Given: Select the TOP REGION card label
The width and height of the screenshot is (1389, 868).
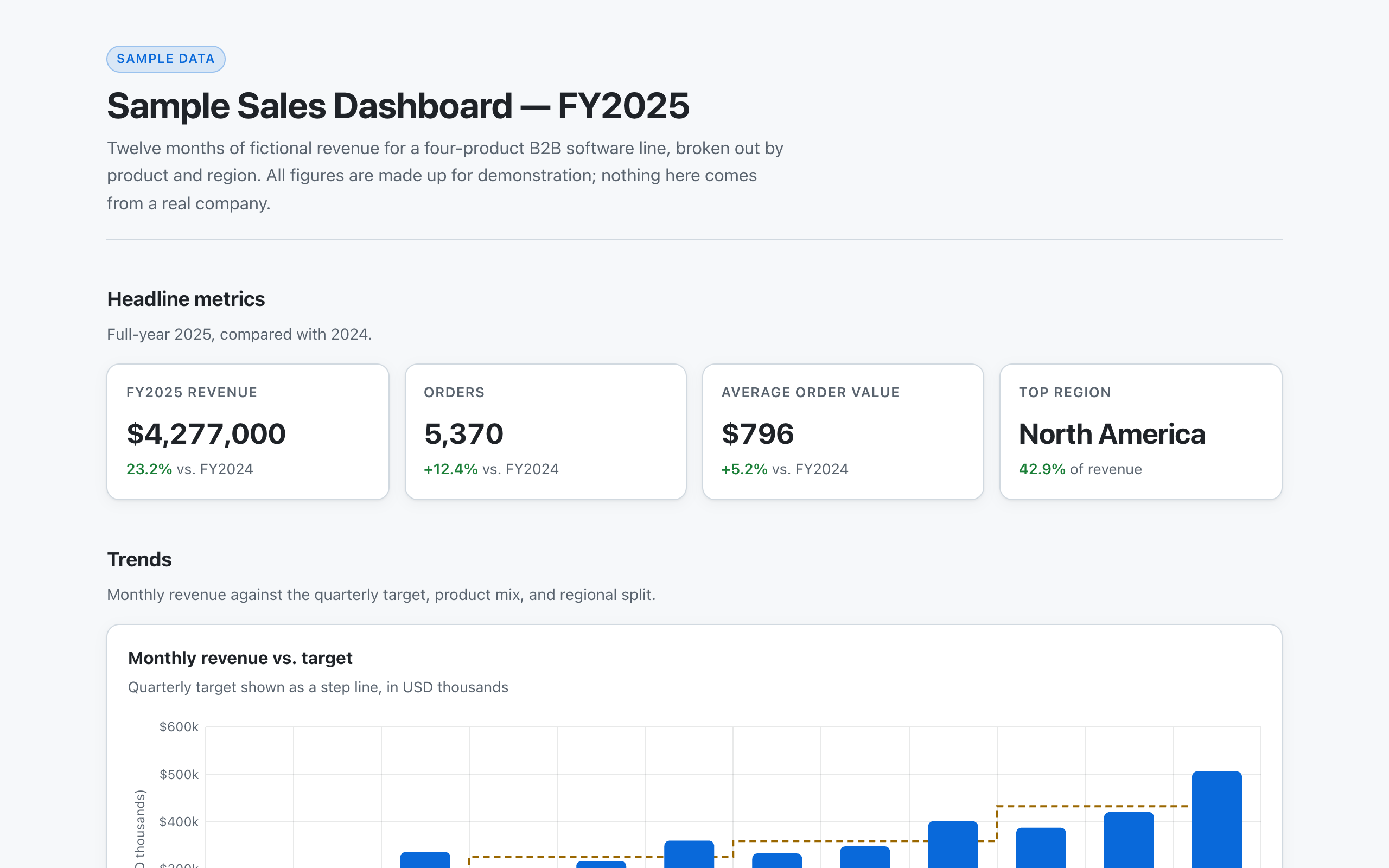Looking at the screenshot, I should [x=1065, y=392].
